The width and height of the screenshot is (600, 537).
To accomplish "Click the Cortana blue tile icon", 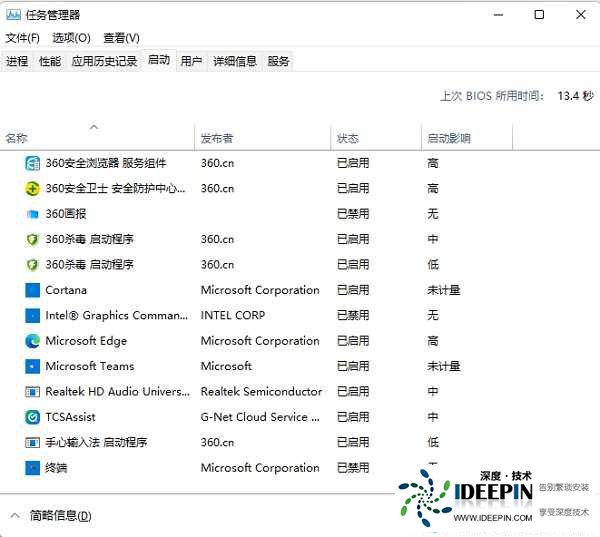I will 32,290.
